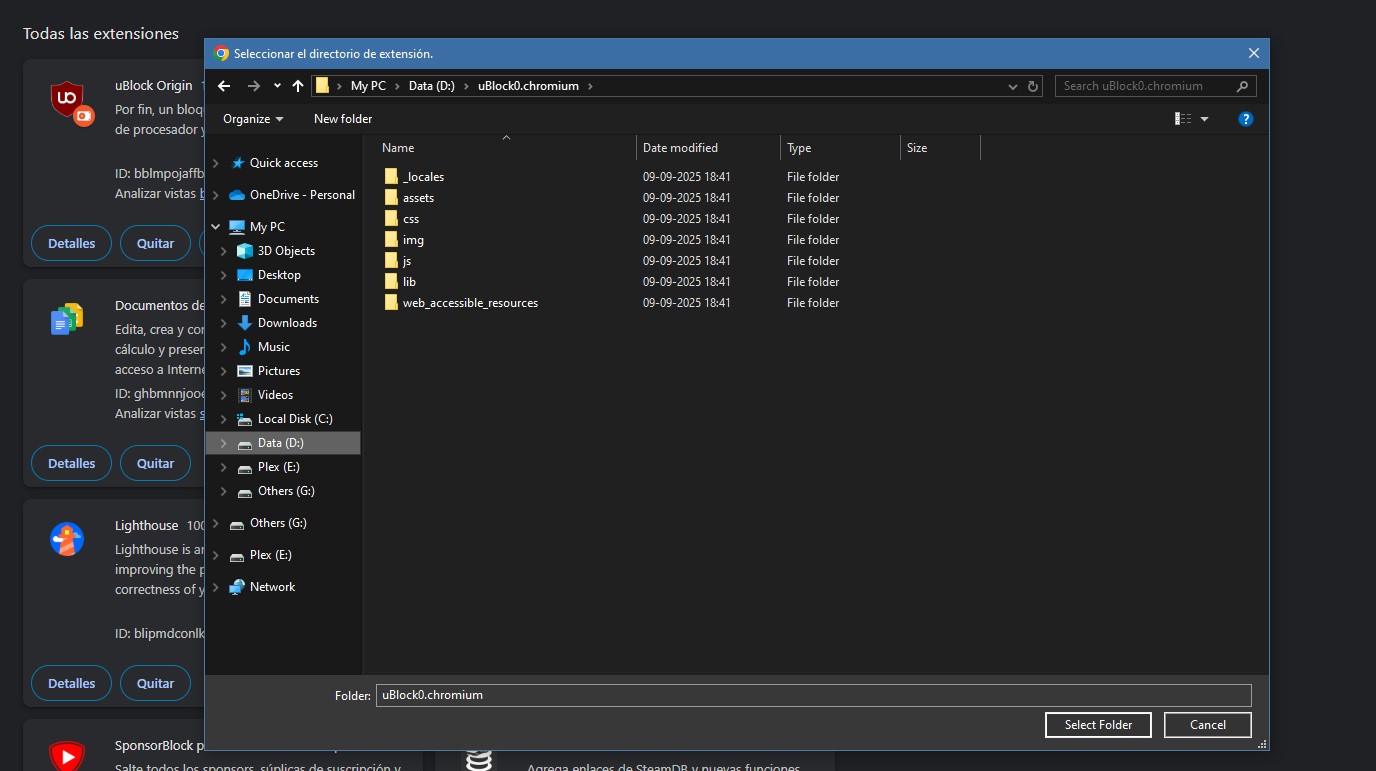Click the Cancel button
Screen dimensions: 1376x771
coord(1208,725)
